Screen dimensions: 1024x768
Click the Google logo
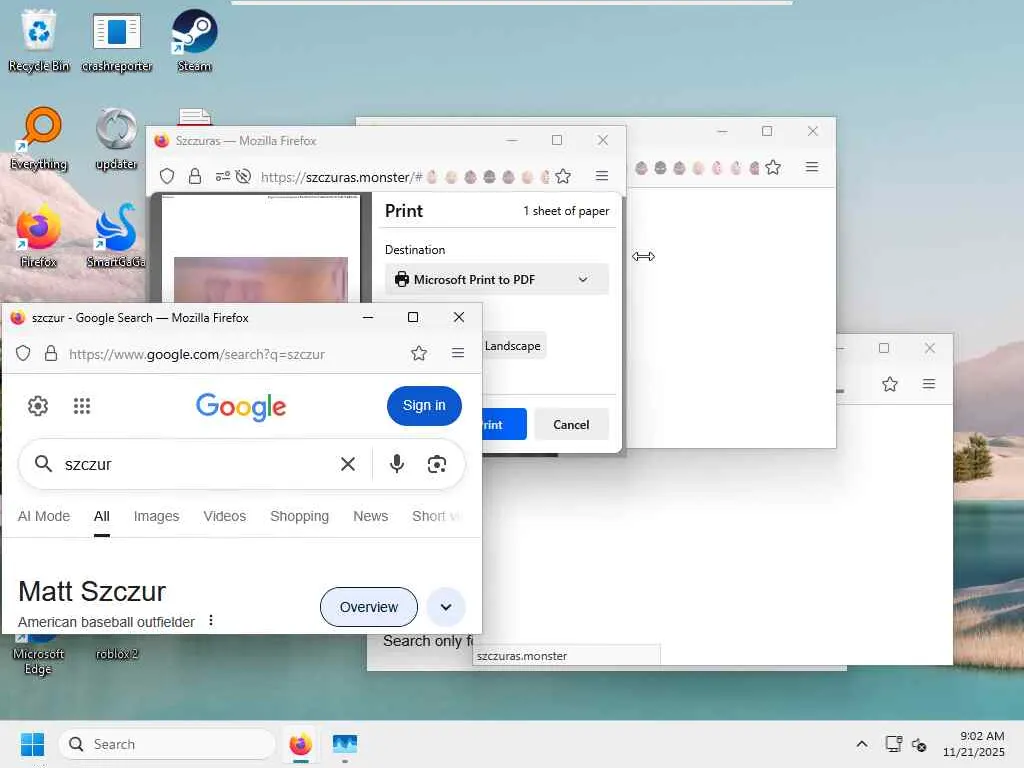point(241,406)
